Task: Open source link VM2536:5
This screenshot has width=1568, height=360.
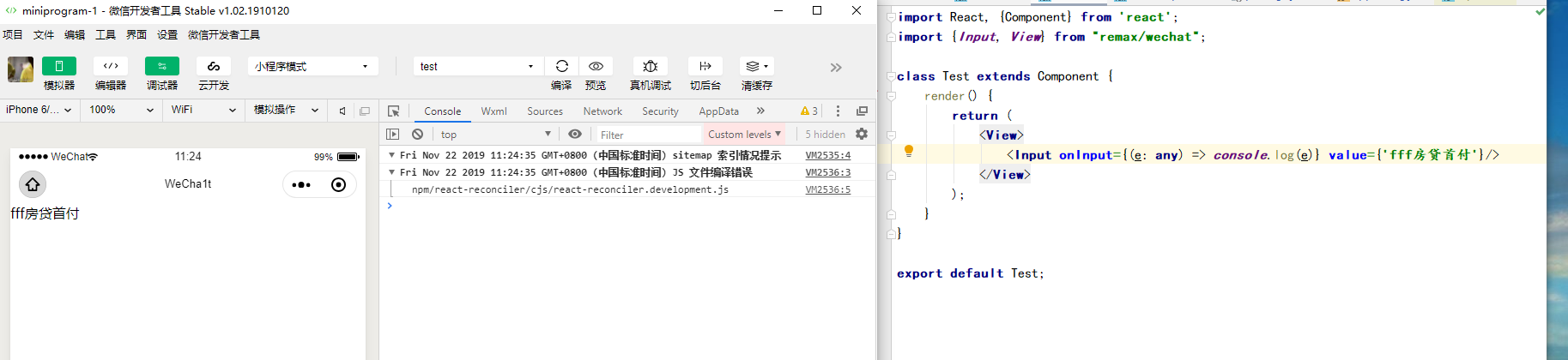Action: click(x=828, y=189)
